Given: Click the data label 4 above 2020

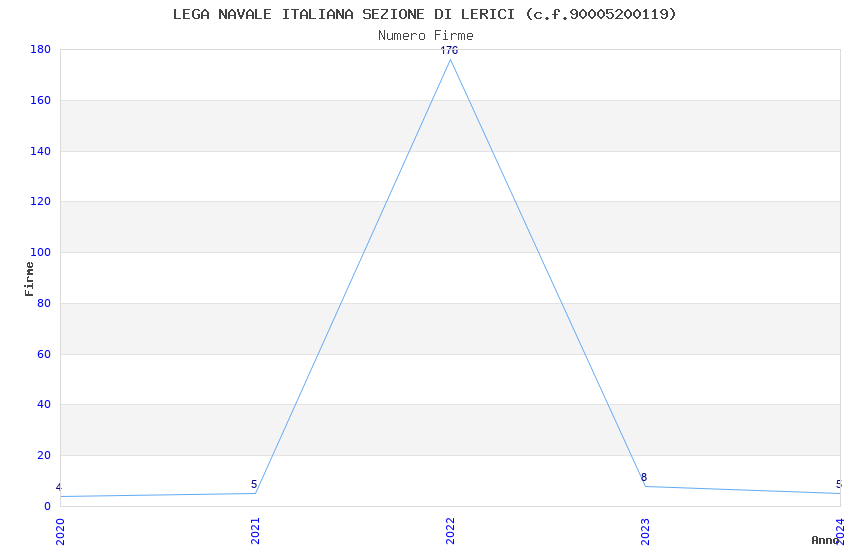Looking at the screenshot, I should pos(59,487).
